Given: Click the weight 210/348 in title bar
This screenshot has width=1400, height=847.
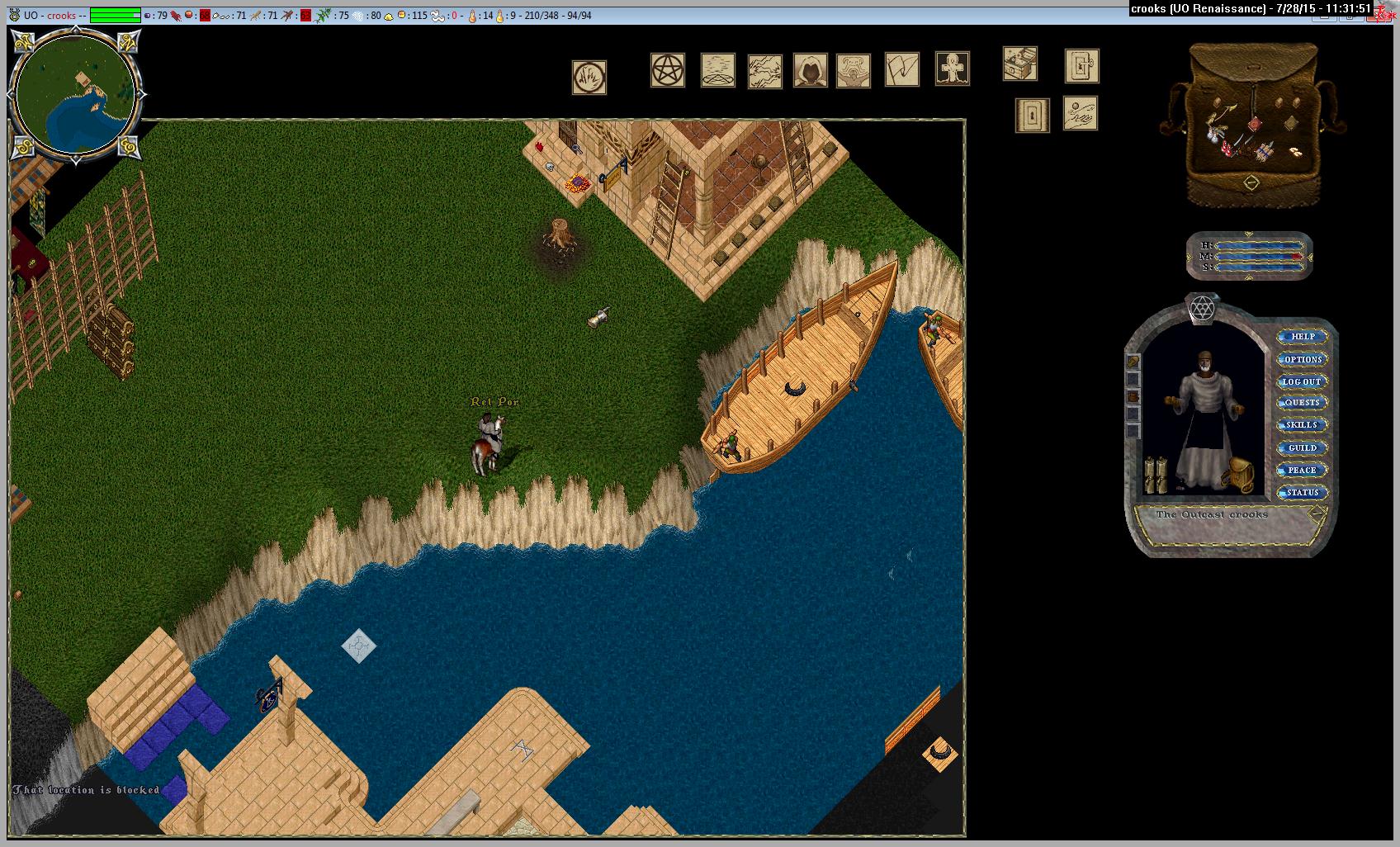Looking at the screenshot, I should click(542, 15).
